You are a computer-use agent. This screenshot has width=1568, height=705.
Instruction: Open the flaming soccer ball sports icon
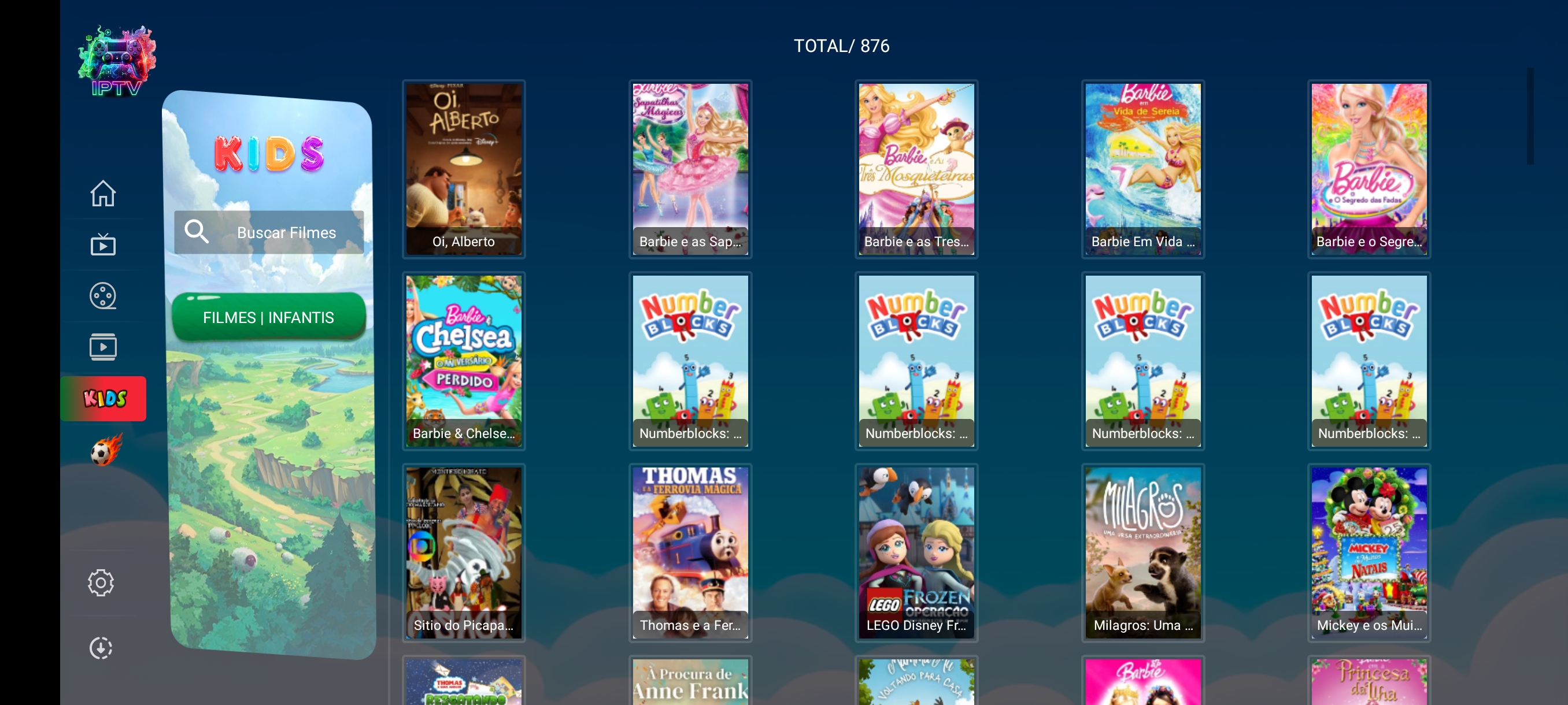pos(106,450)
